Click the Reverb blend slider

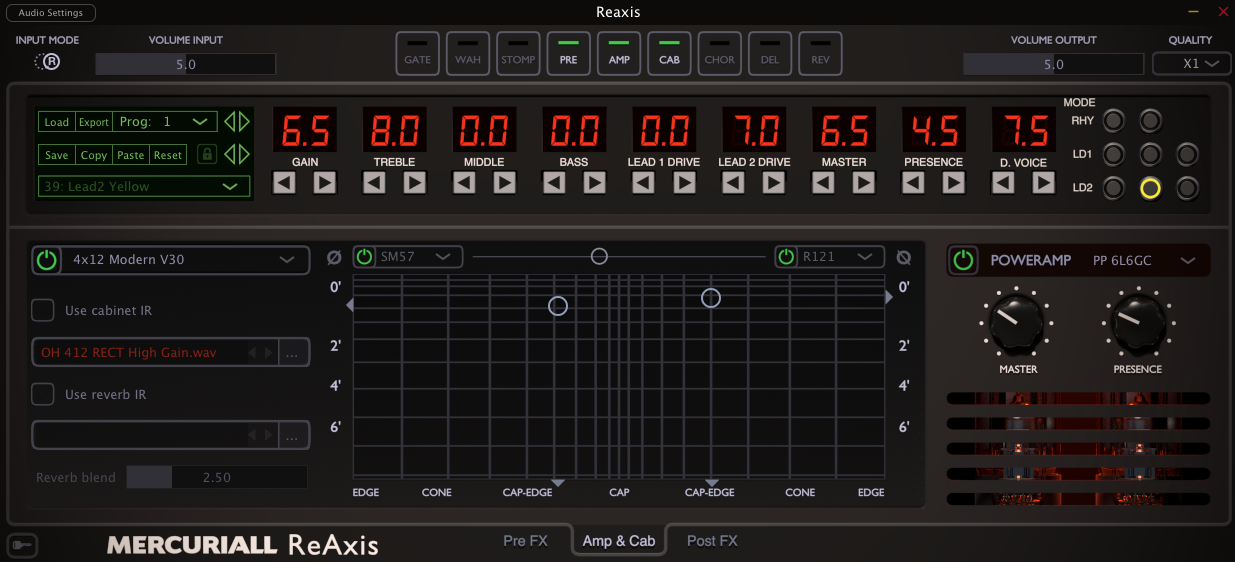coord(217,477)
